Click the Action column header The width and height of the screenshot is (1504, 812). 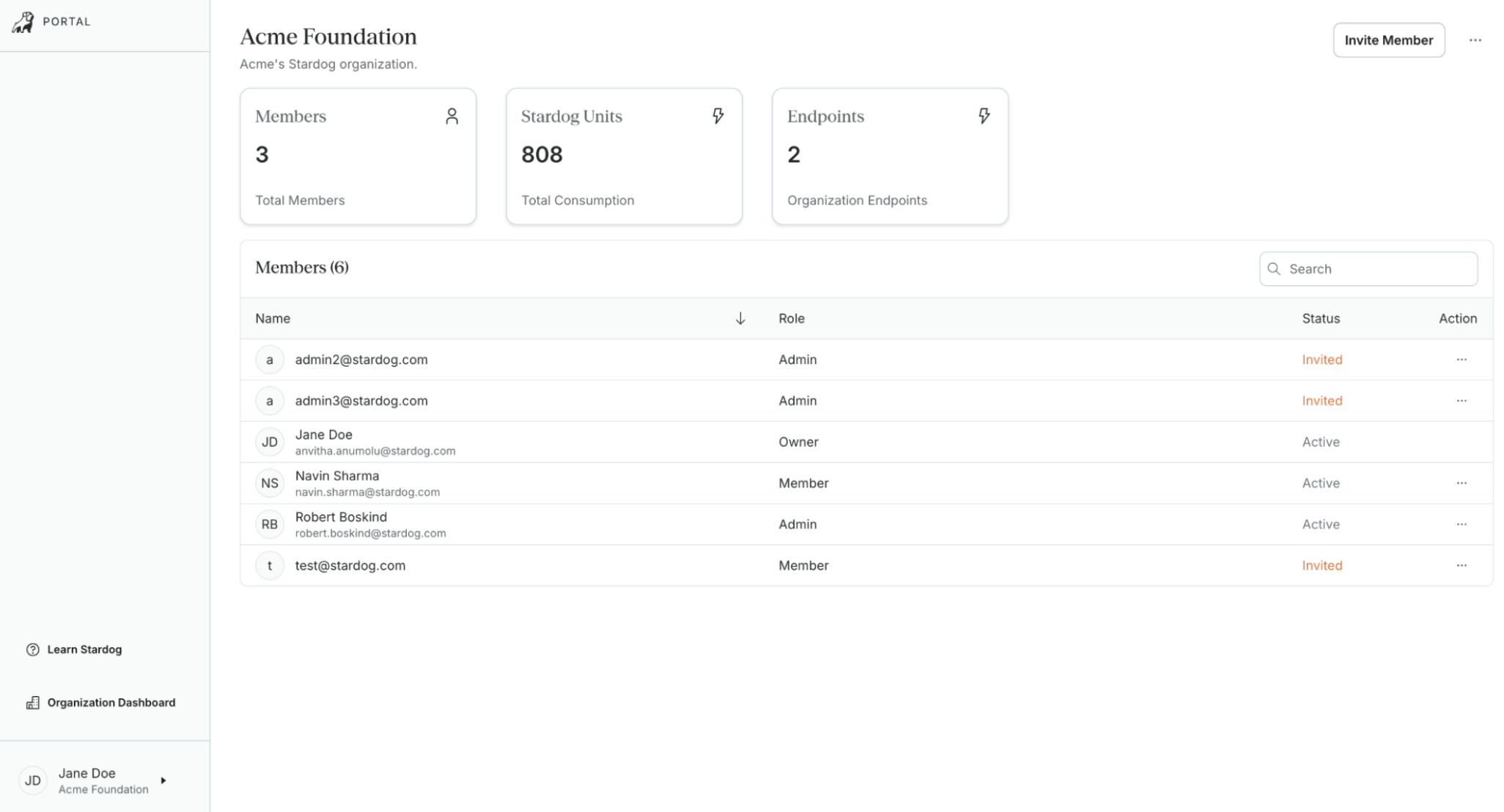coord(1458,318)
